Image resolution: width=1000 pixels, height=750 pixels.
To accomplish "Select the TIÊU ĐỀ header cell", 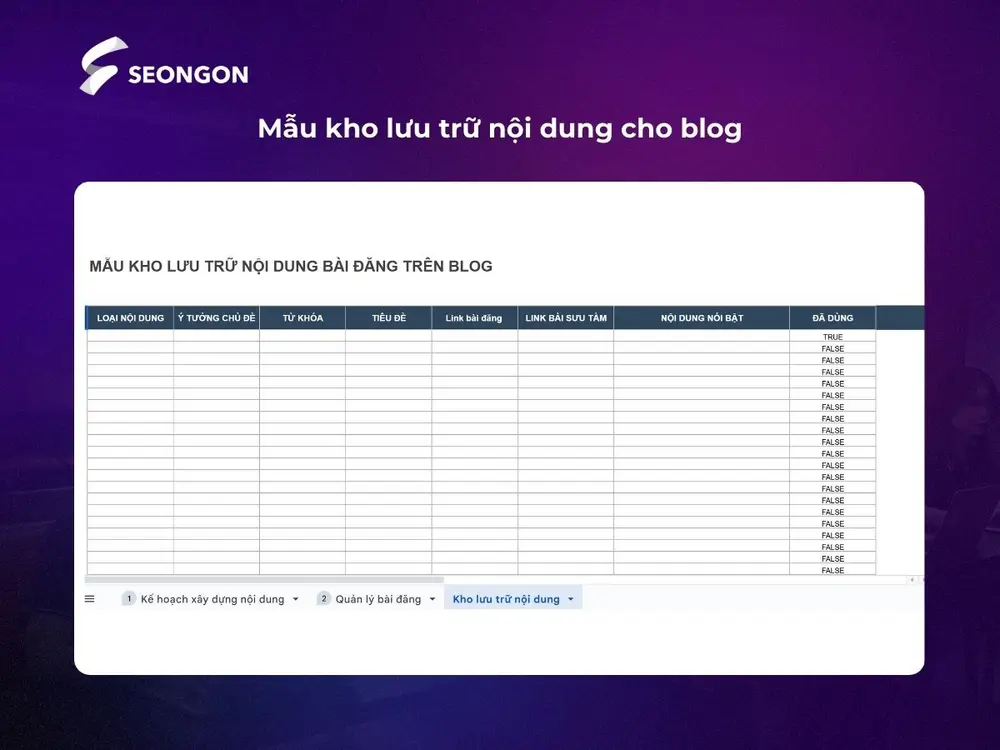I will 388,318.
